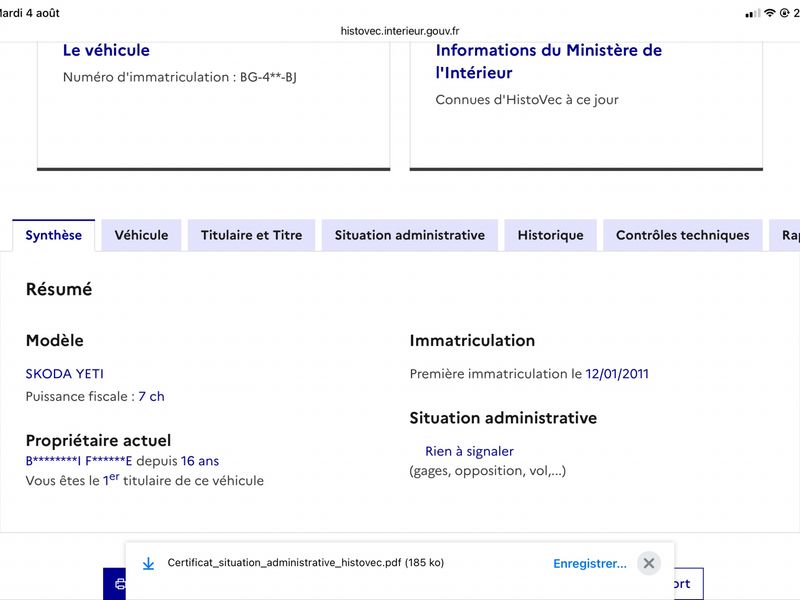800x600 pixels.
Task: Select the Situation administrative tab
Action: click(410, 235)
